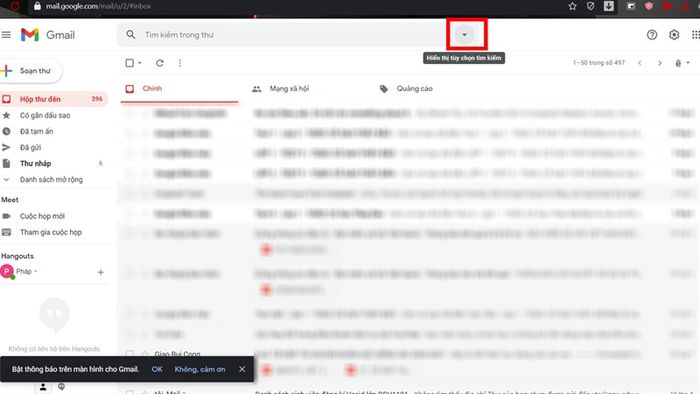Open Hangouts contacts person icon
Screen dimensions: 700x394
tap(43, 387)
